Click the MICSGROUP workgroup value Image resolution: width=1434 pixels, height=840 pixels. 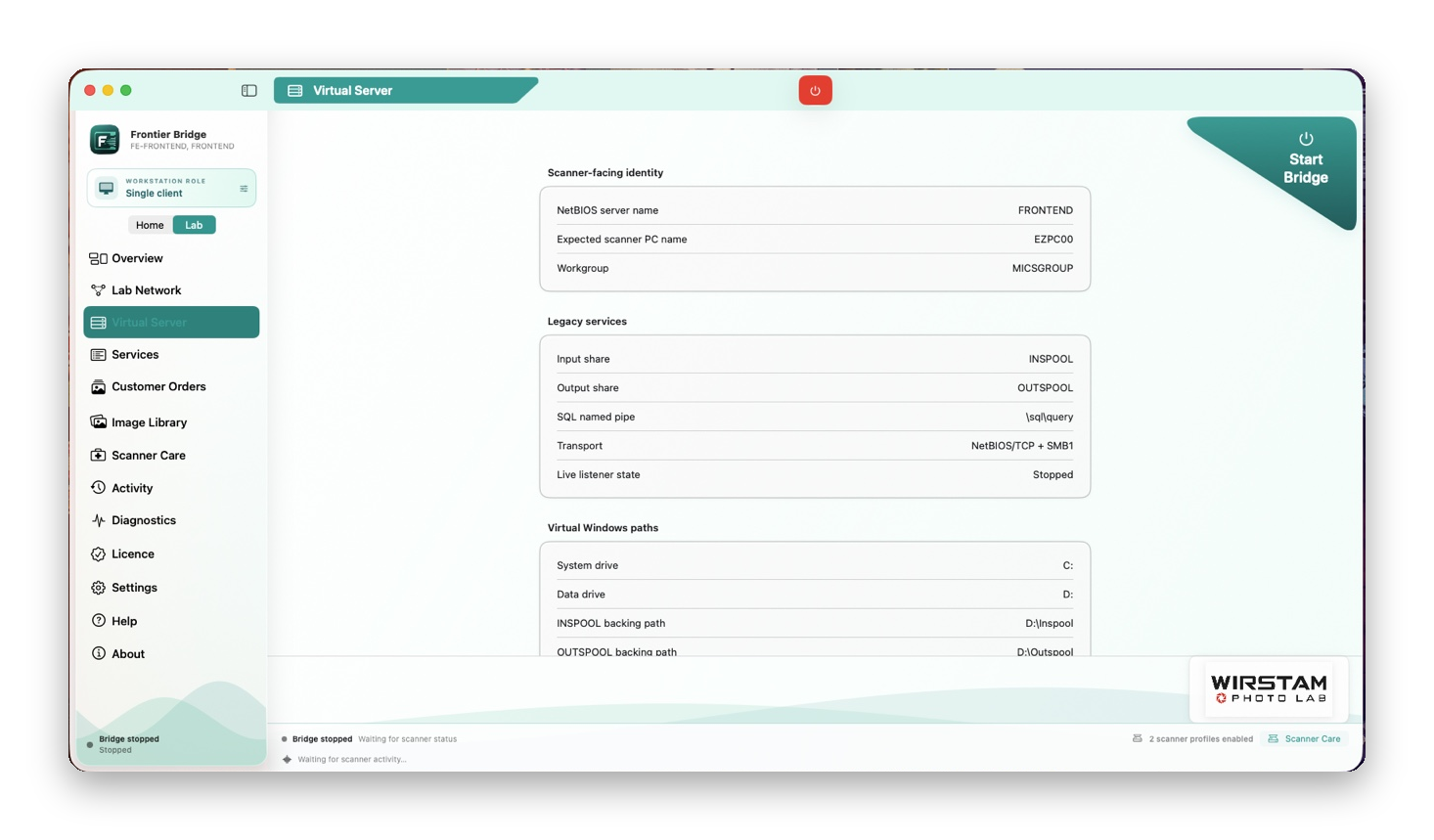[1042, 269]
